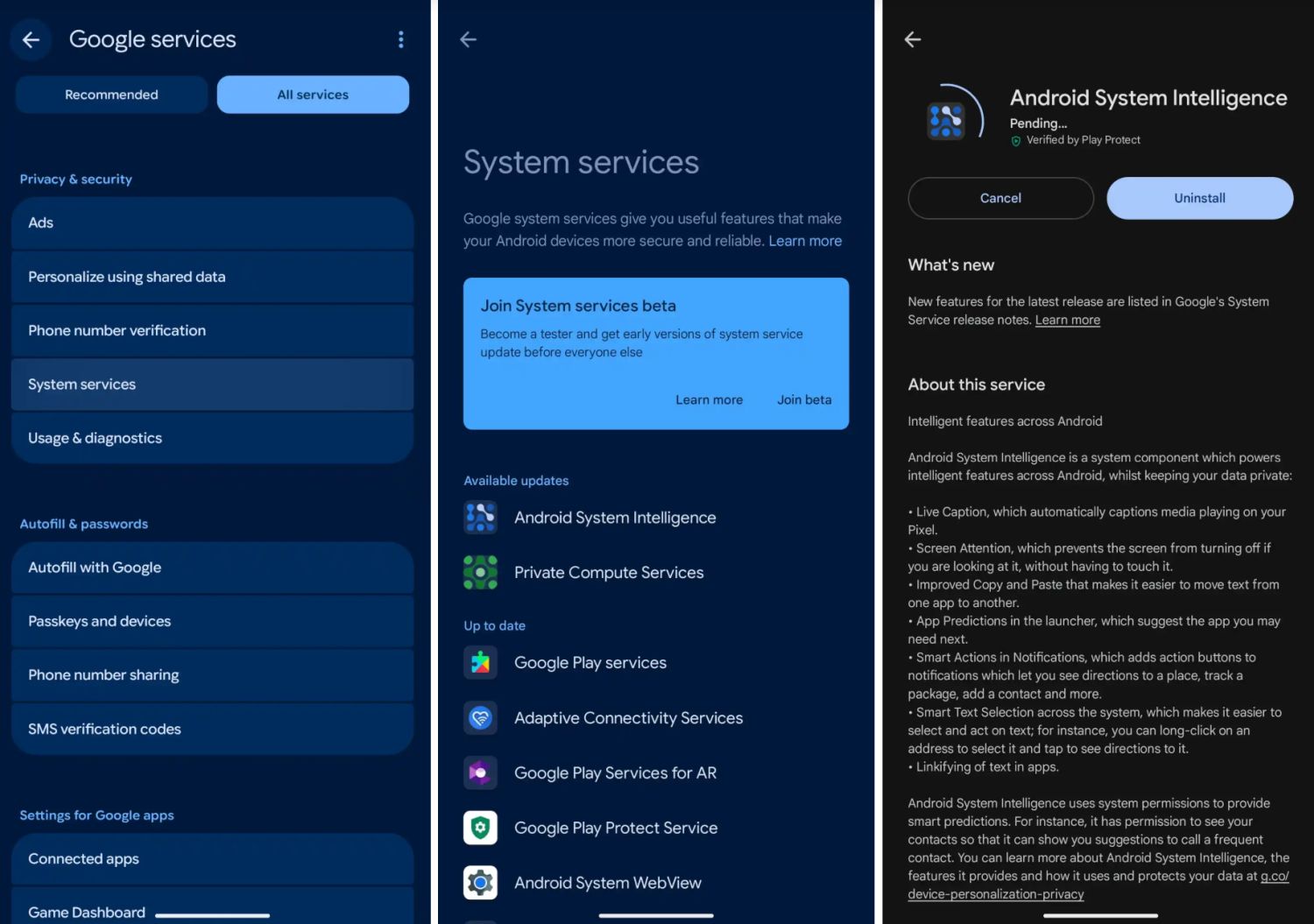Screen dimensions: 1314x924
Task: Open the three-dot overflow menu
Action: pyautogui.click(x=400, y=39)
